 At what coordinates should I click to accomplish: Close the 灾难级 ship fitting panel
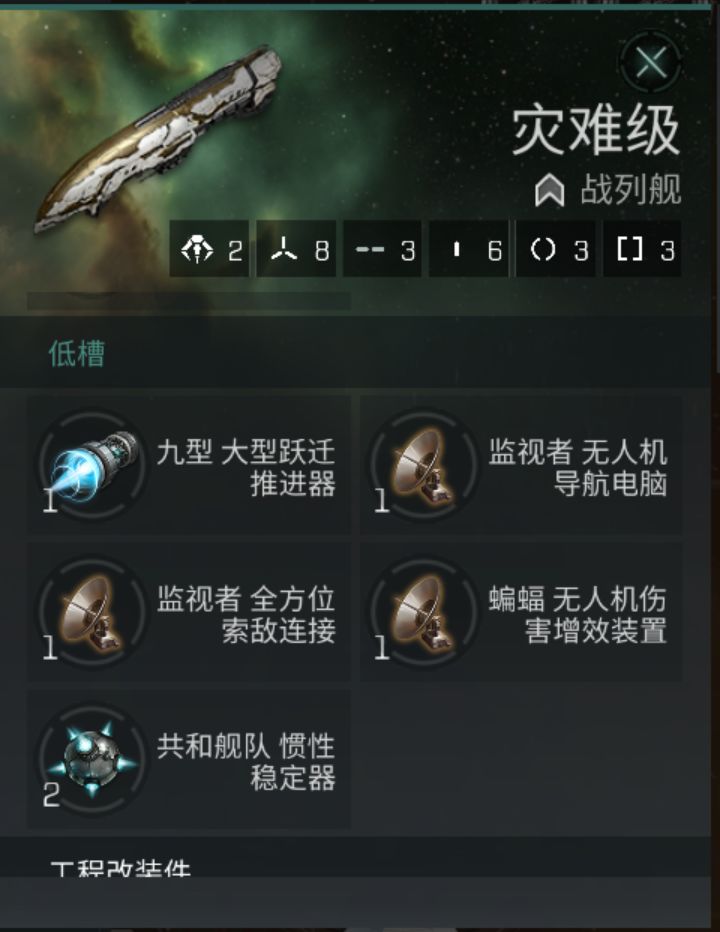(x=651, y=62)
